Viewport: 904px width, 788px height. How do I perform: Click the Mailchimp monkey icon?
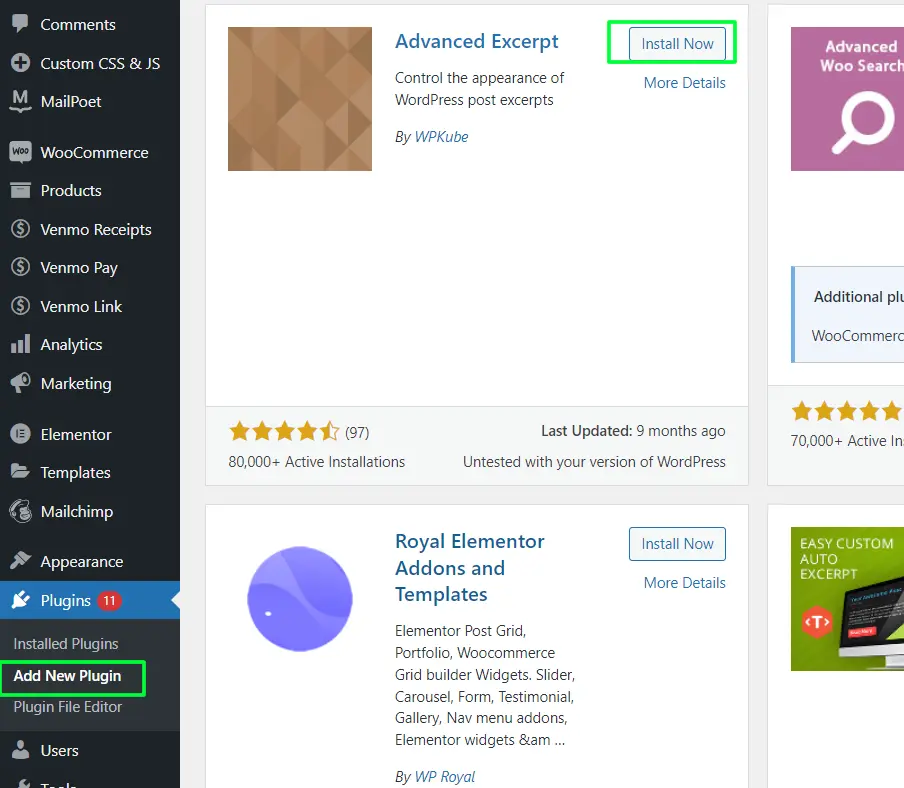(x=20, y=511)
